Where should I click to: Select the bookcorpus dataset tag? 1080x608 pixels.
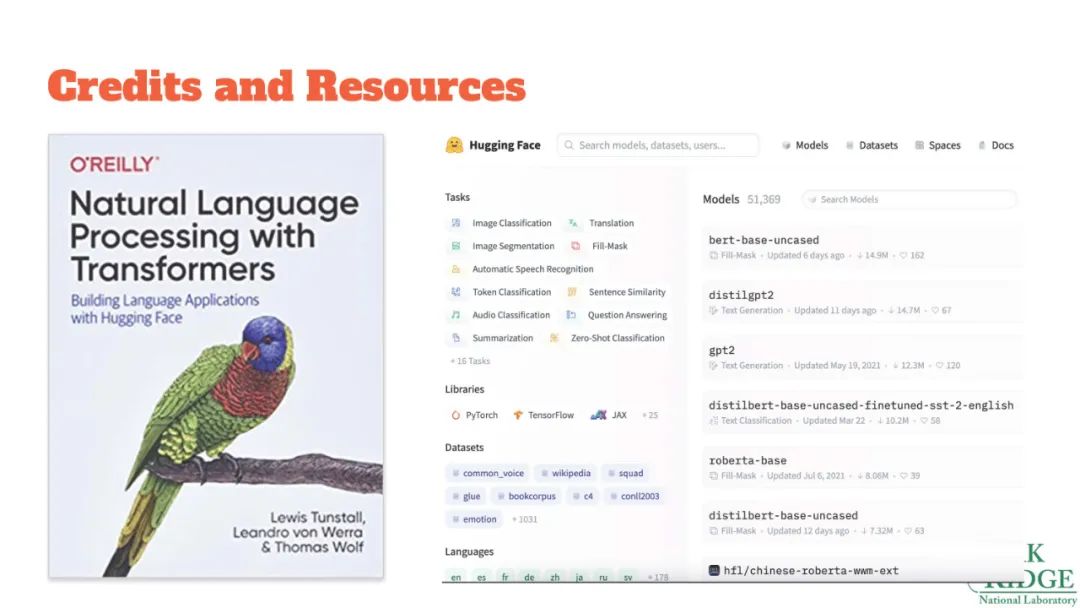(x=526, y=496)
